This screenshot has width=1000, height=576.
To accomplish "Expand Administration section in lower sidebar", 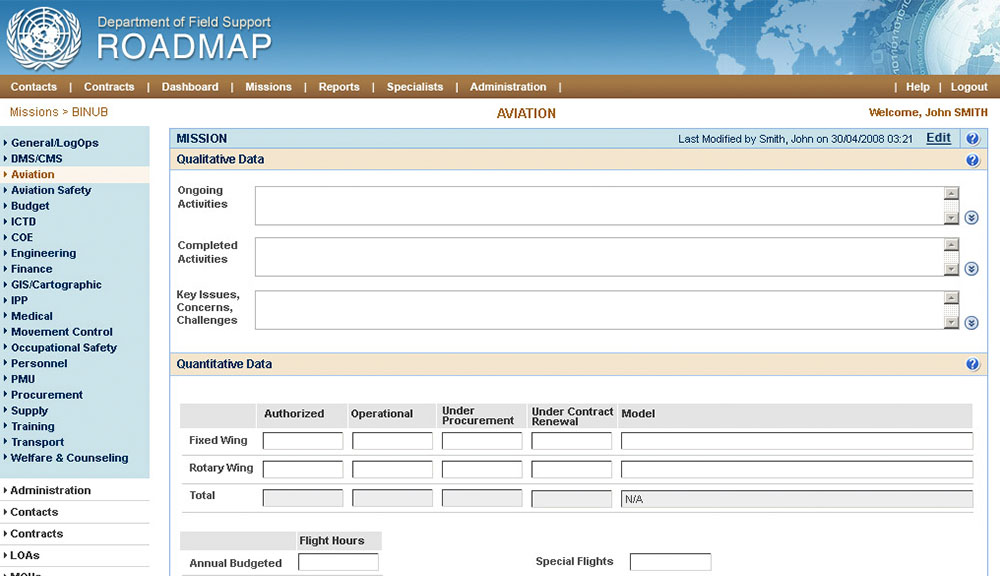I will click(50, 490).
